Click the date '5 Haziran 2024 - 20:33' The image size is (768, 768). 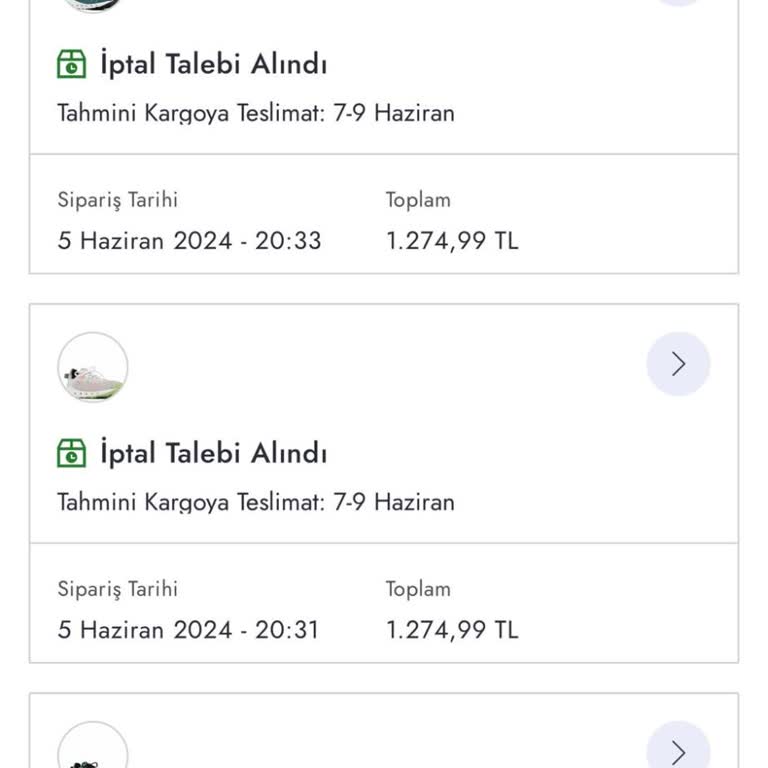(x=189, y=241)
